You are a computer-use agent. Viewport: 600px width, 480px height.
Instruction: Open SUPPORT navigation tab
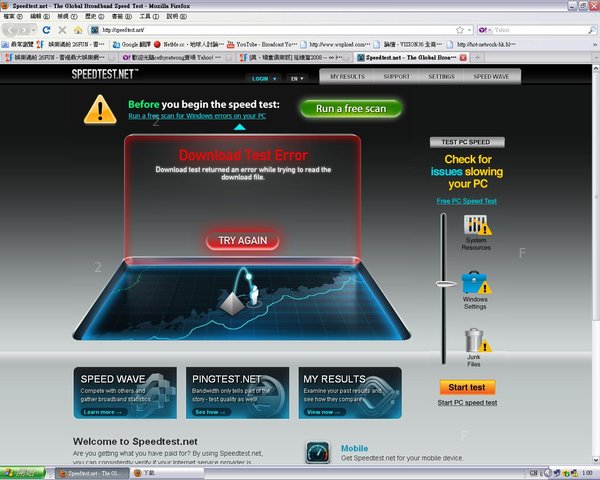[x=397, y=77]
